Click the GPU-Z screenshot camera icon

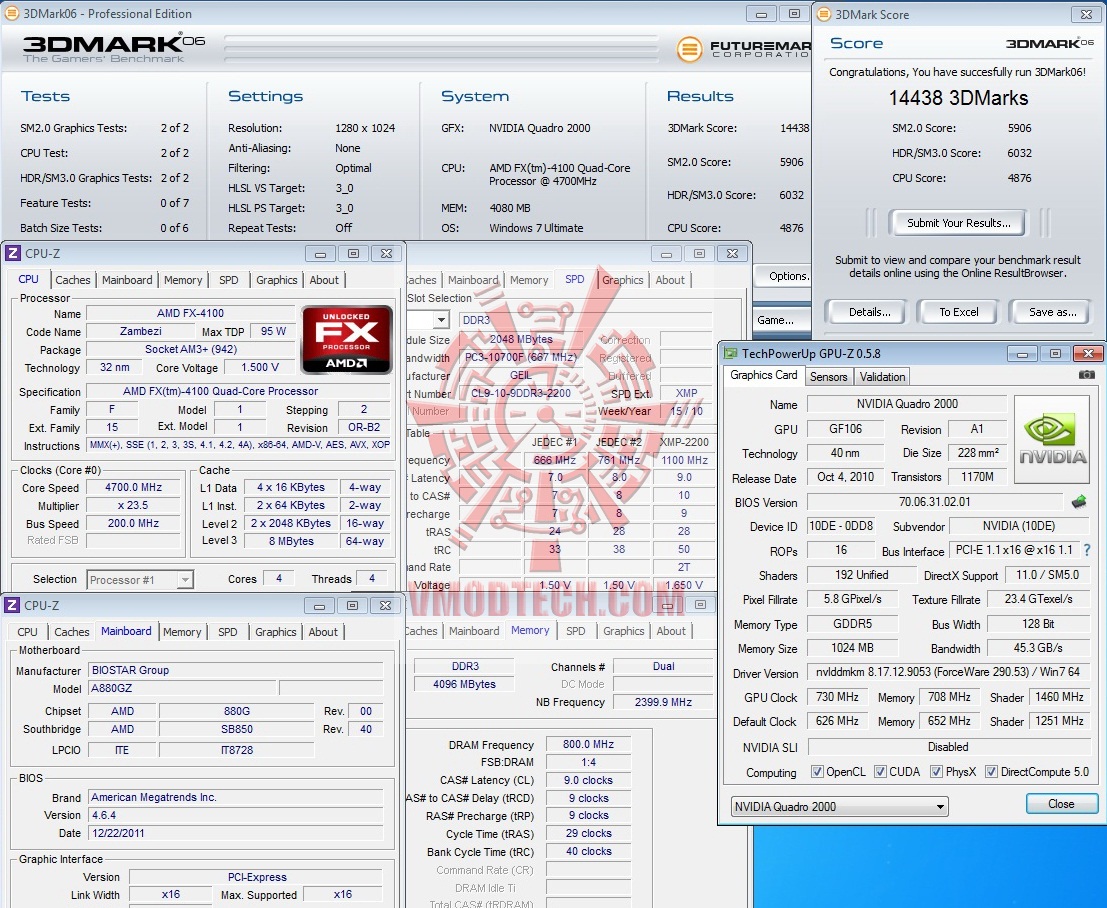[x=1087, y=375]
